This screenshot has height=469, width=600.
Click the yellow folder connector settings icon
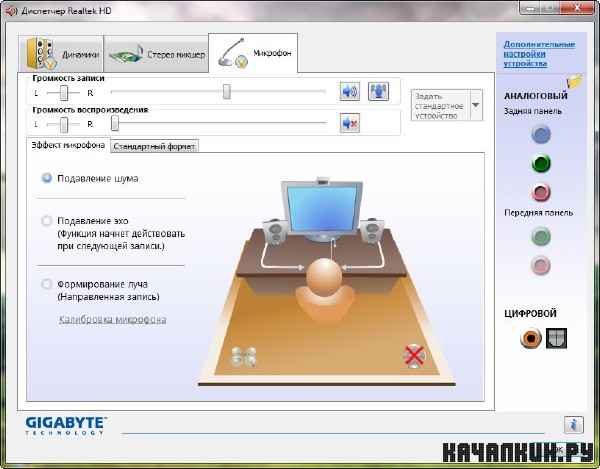[x=574, y=81]
